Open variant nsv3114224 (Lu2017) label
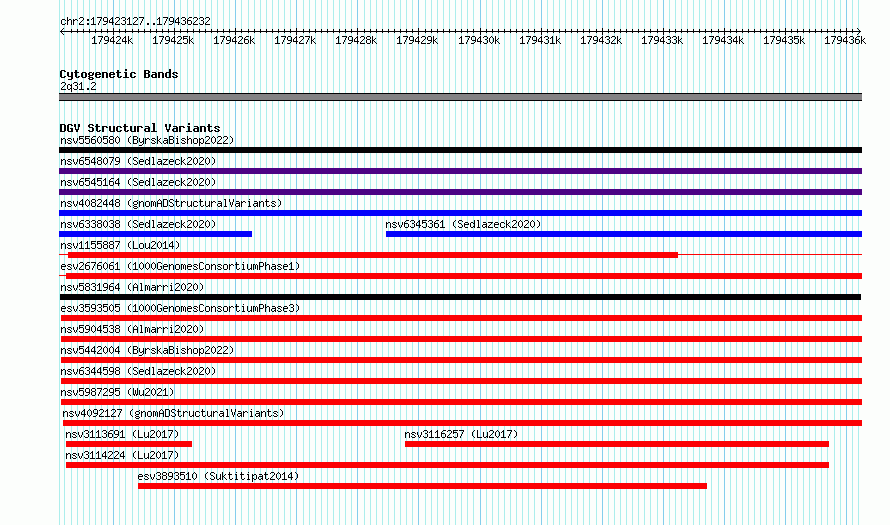 point(122,455)
